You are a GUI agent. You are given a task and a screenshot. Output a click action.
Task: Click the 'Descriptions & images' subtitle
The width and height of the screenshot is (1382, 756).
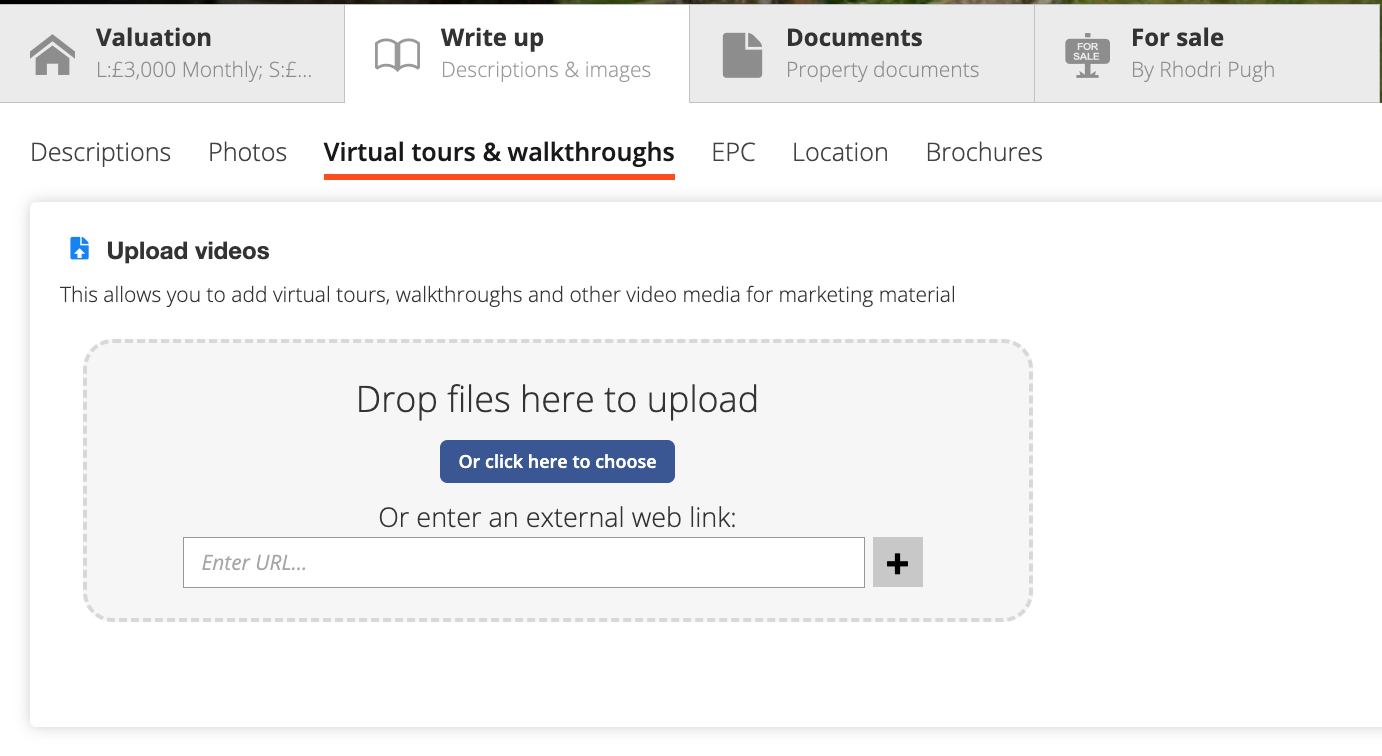tap(546, 70)
